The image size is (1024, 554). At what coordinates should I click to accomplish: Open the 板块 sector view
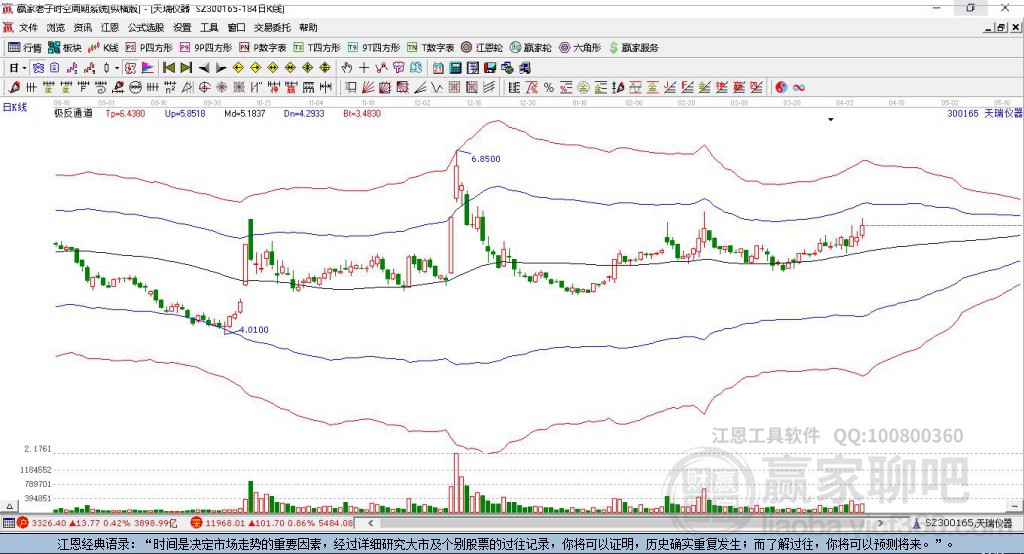click(65, 48)
